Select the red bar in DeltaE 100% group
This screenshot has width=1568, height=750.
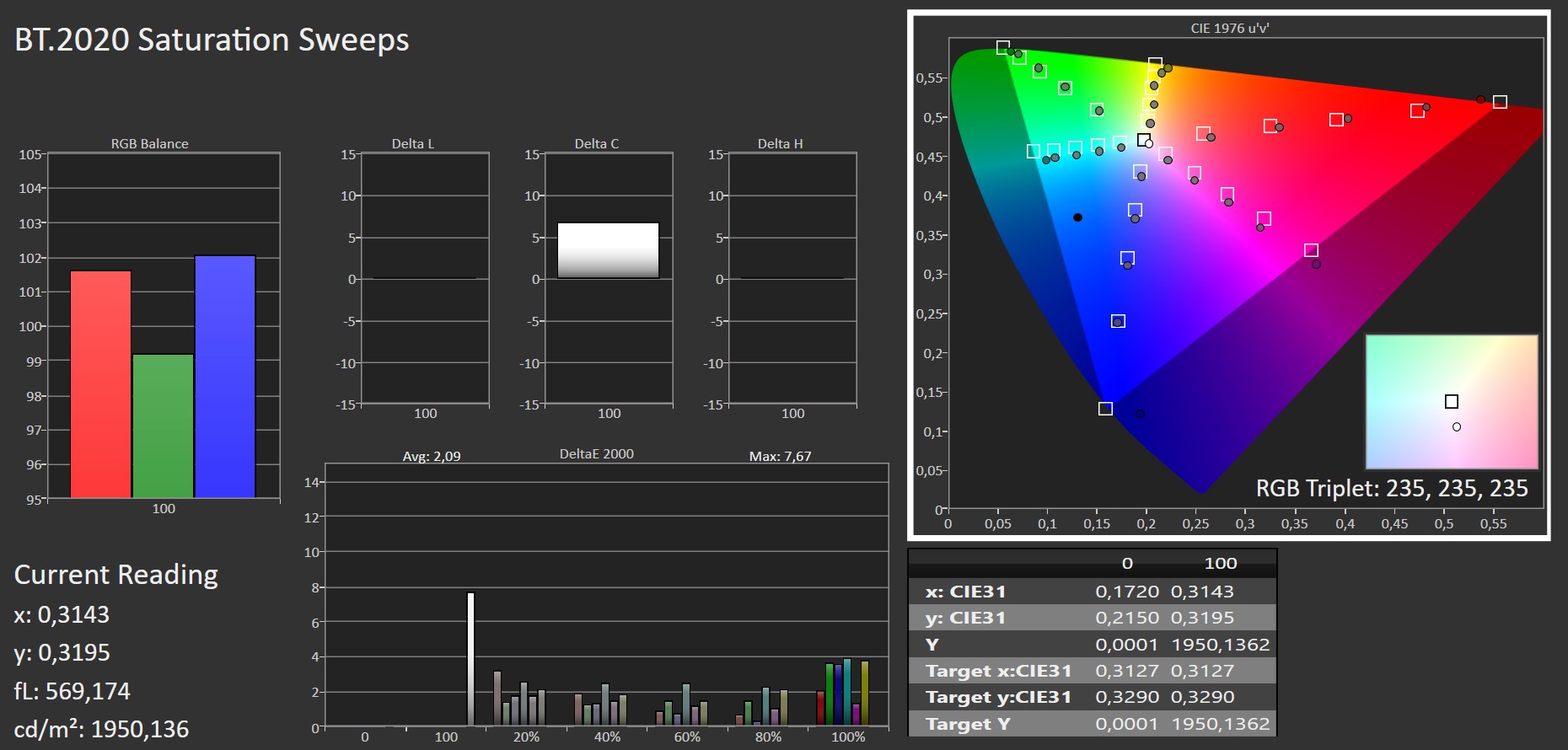tap(820, 709)
